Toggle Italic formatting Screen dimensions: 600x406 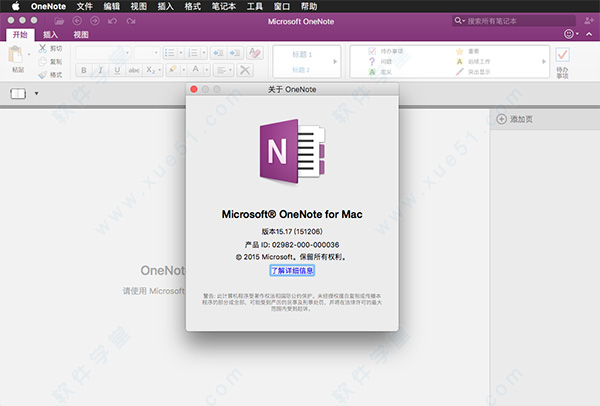101,70
